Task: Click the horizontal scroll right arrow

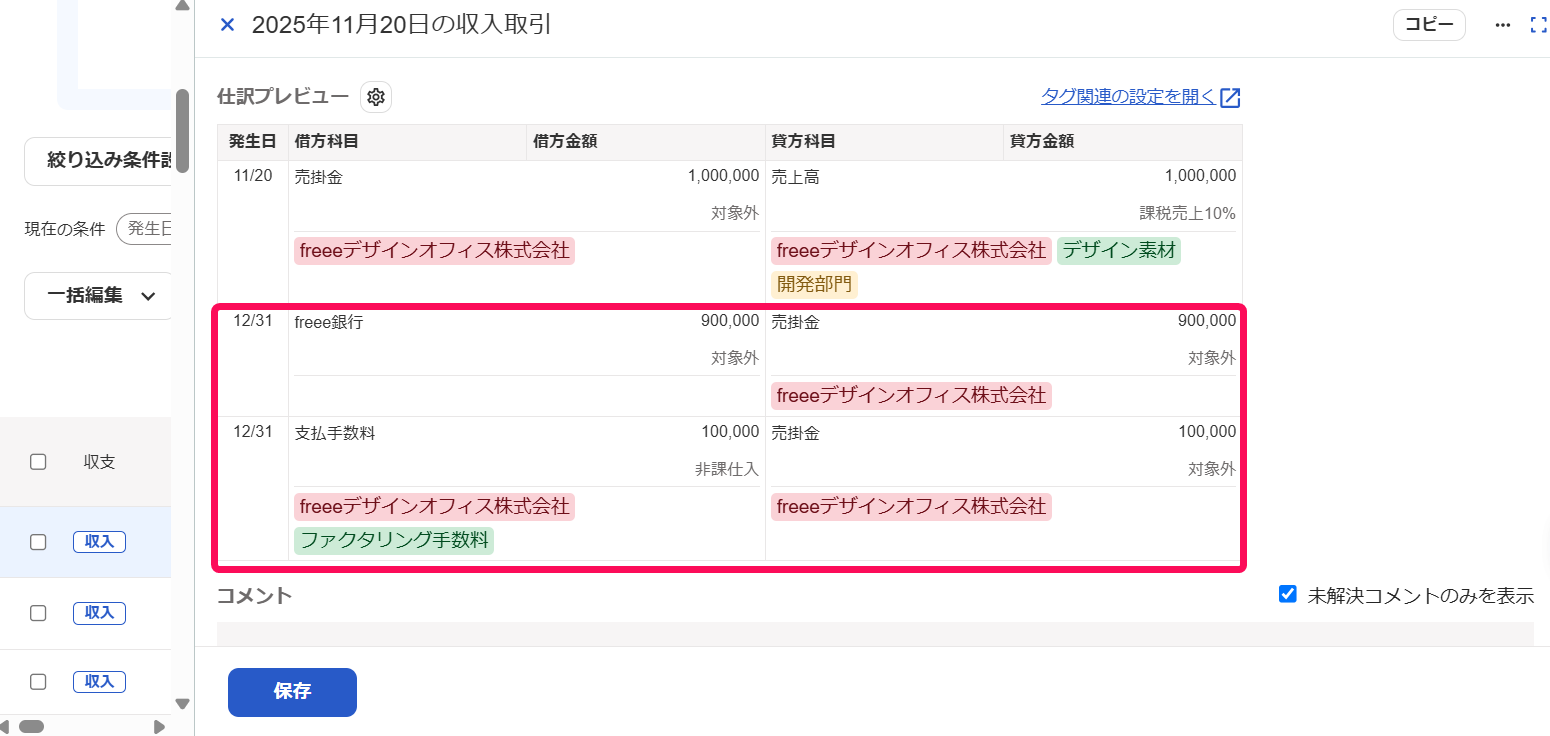Action: (x=159, y=727)
